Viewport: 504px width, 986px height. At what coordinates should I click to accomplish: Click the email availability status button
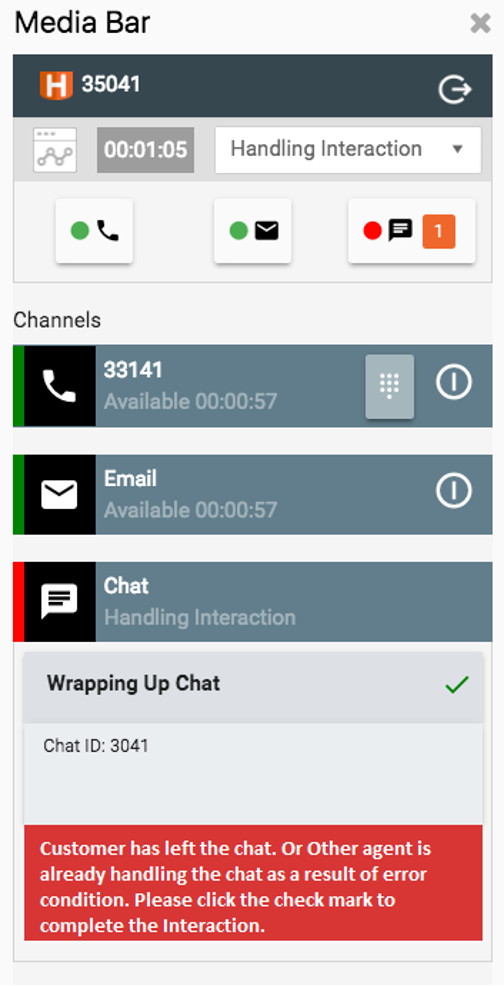pyautogui.click(x=252, y=231)
